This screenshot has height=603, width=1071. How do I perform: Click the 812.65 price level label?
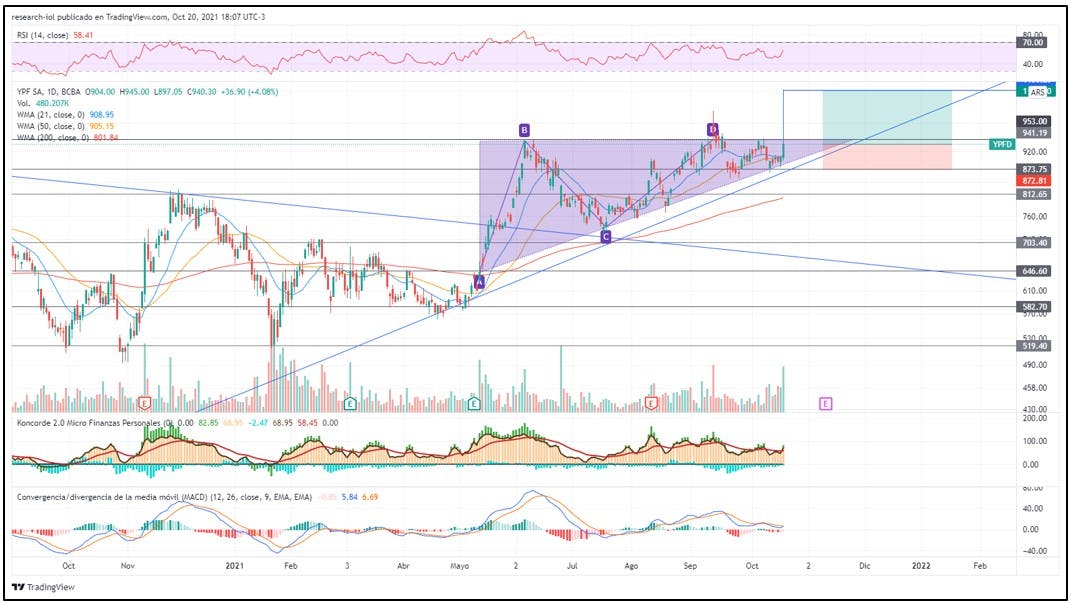tap(1034, 195)
